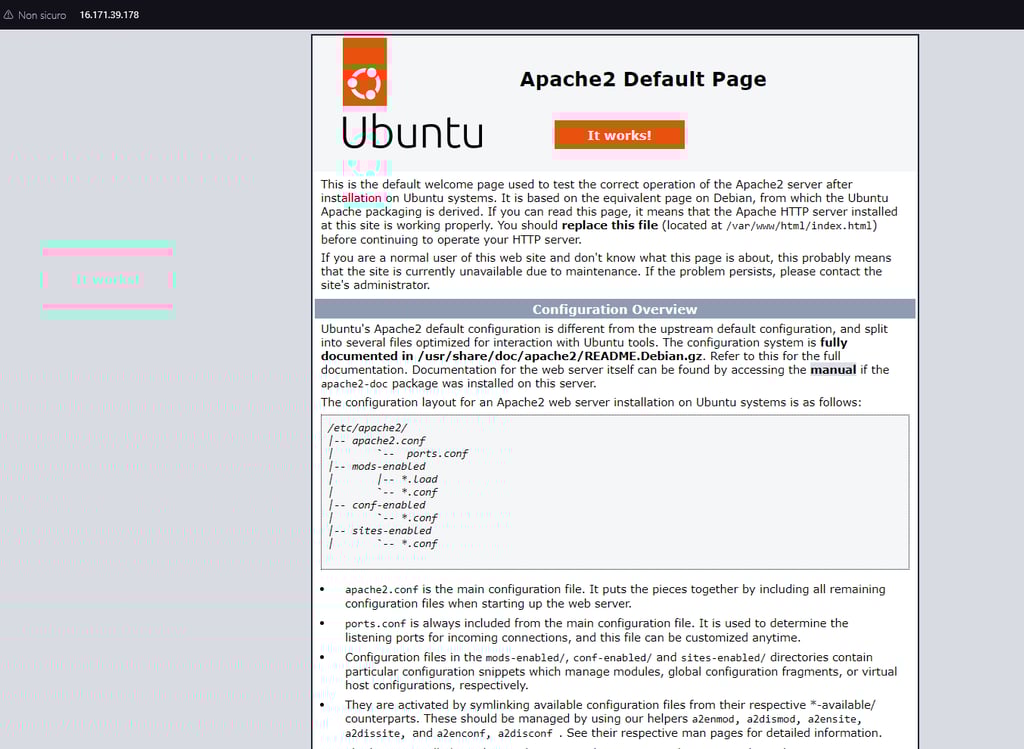Image resolution: width=1024 pixels, height=749 pixels.
Task: Click the orange "It works!" banner
Action: coord(619,135)
